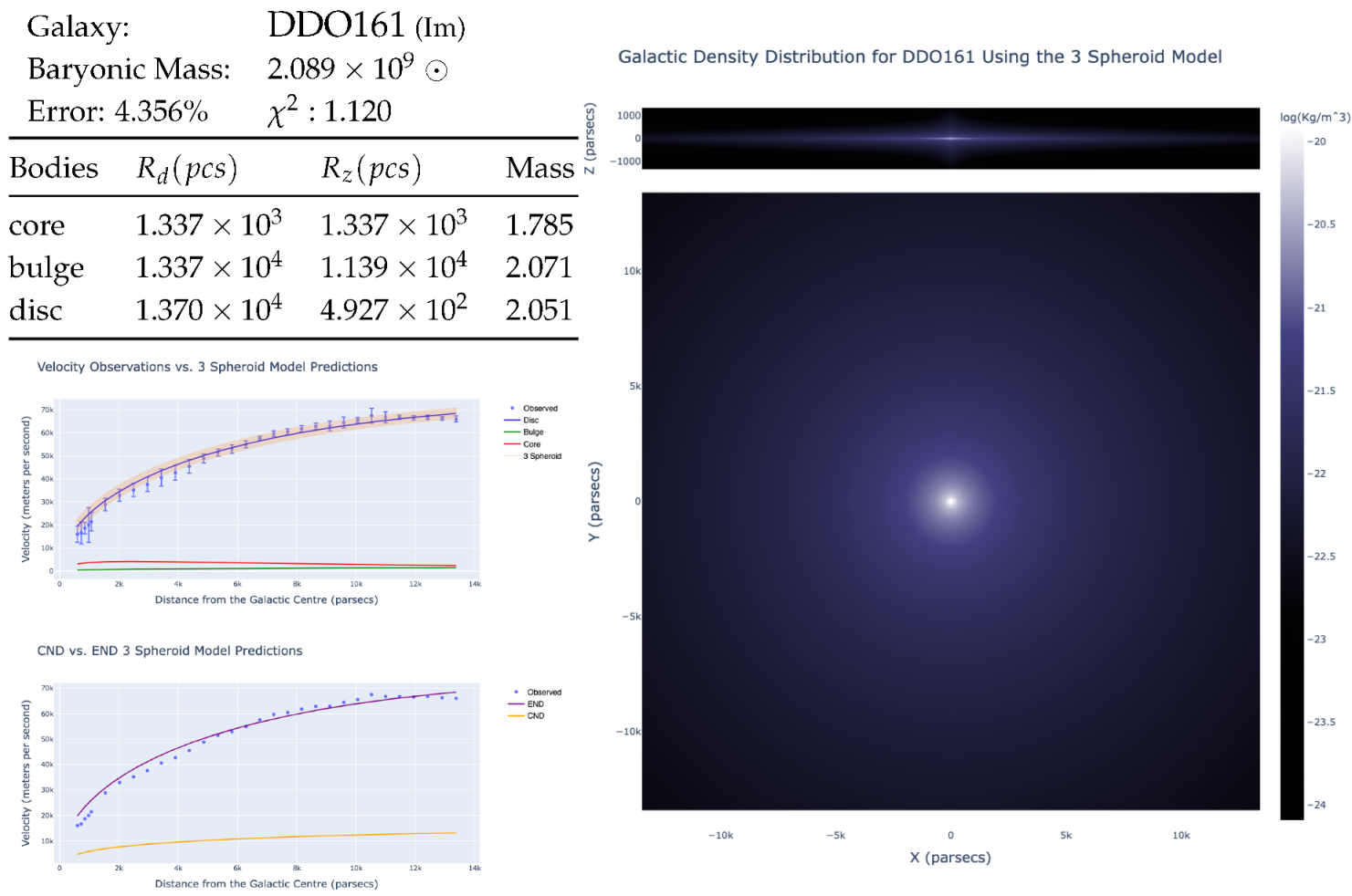Click the density colorbar gradient
The width and height of the screenshot is (1352, 896).
coord(1292,474)
